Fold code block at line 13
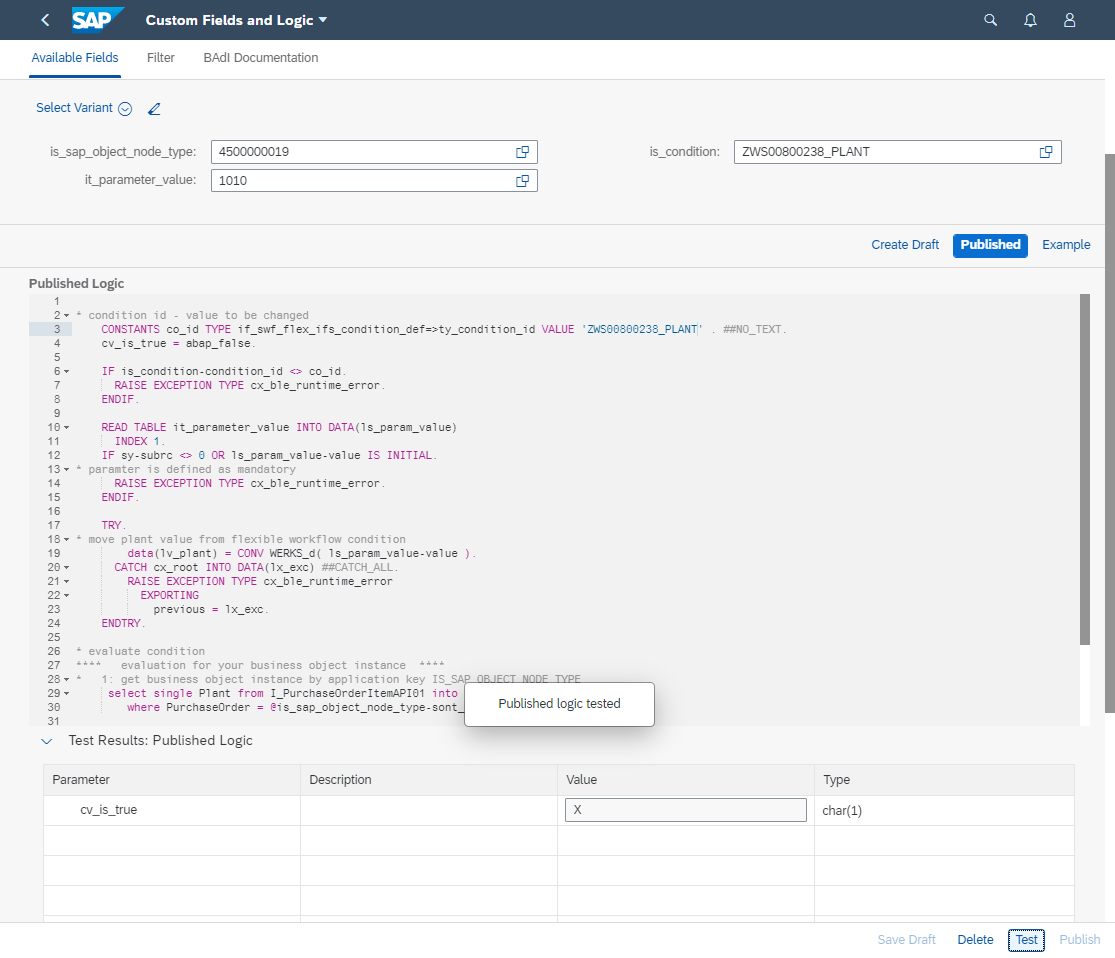Viewport: 1115px width, 958px height. (67, 469)
